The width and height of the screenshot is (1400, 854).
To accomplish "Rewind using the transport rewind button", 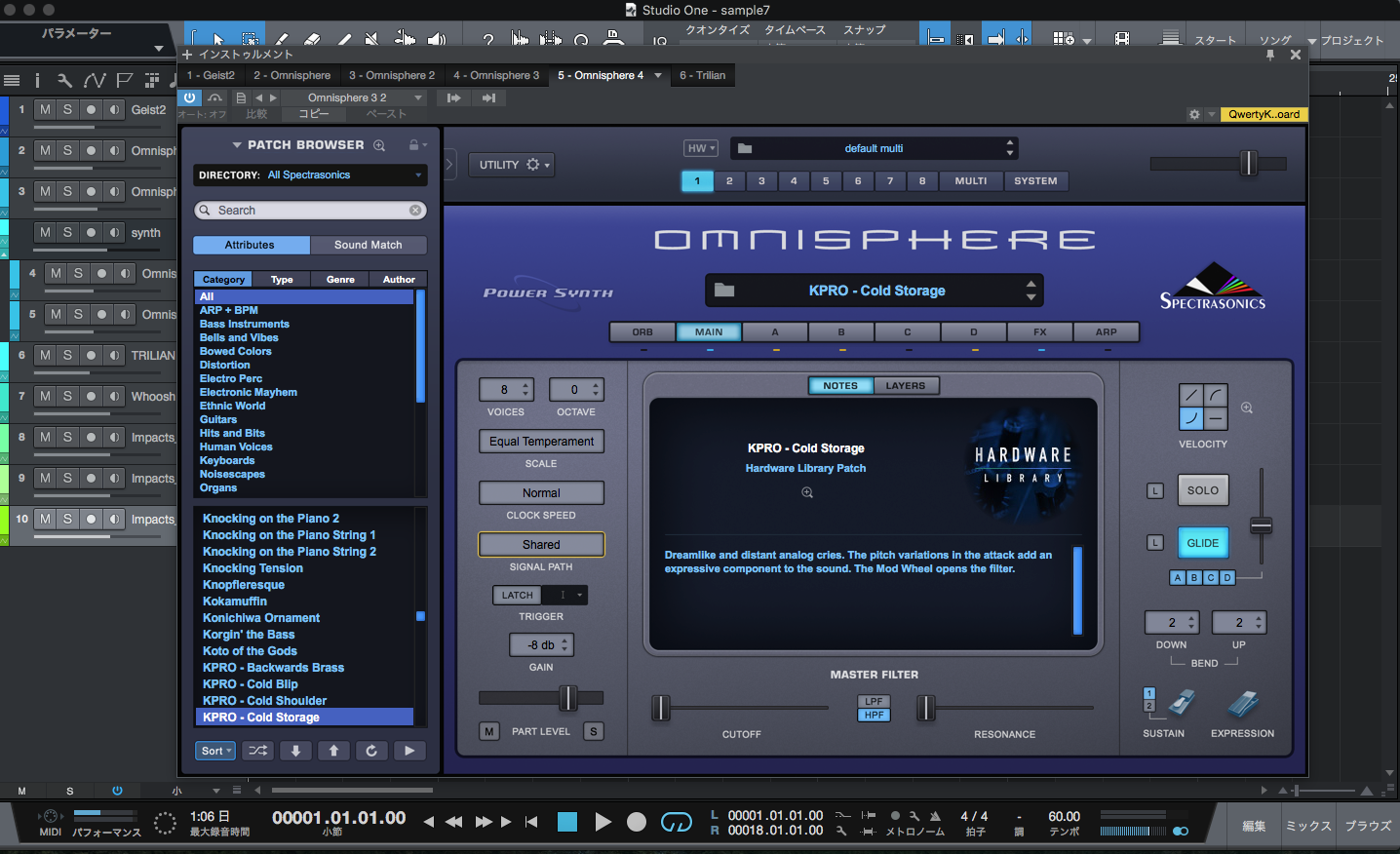I will [x=454, y=822].
